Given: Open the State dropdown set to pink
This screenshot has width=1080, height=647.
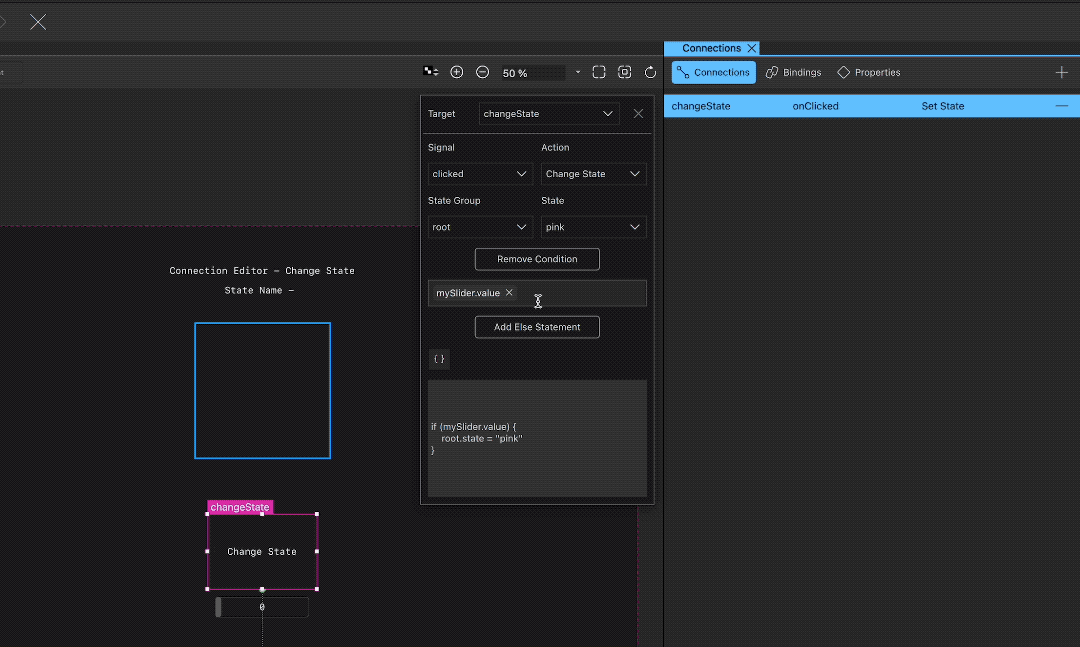Looking at the screenshot, I should [x=593, y=226].
